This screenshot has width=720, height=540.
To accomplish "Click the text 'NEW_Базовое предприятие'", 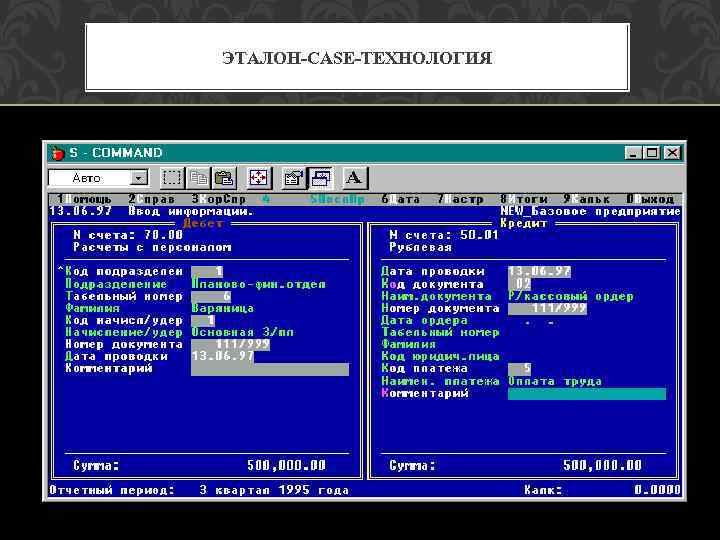I will [x=591, y=211].
